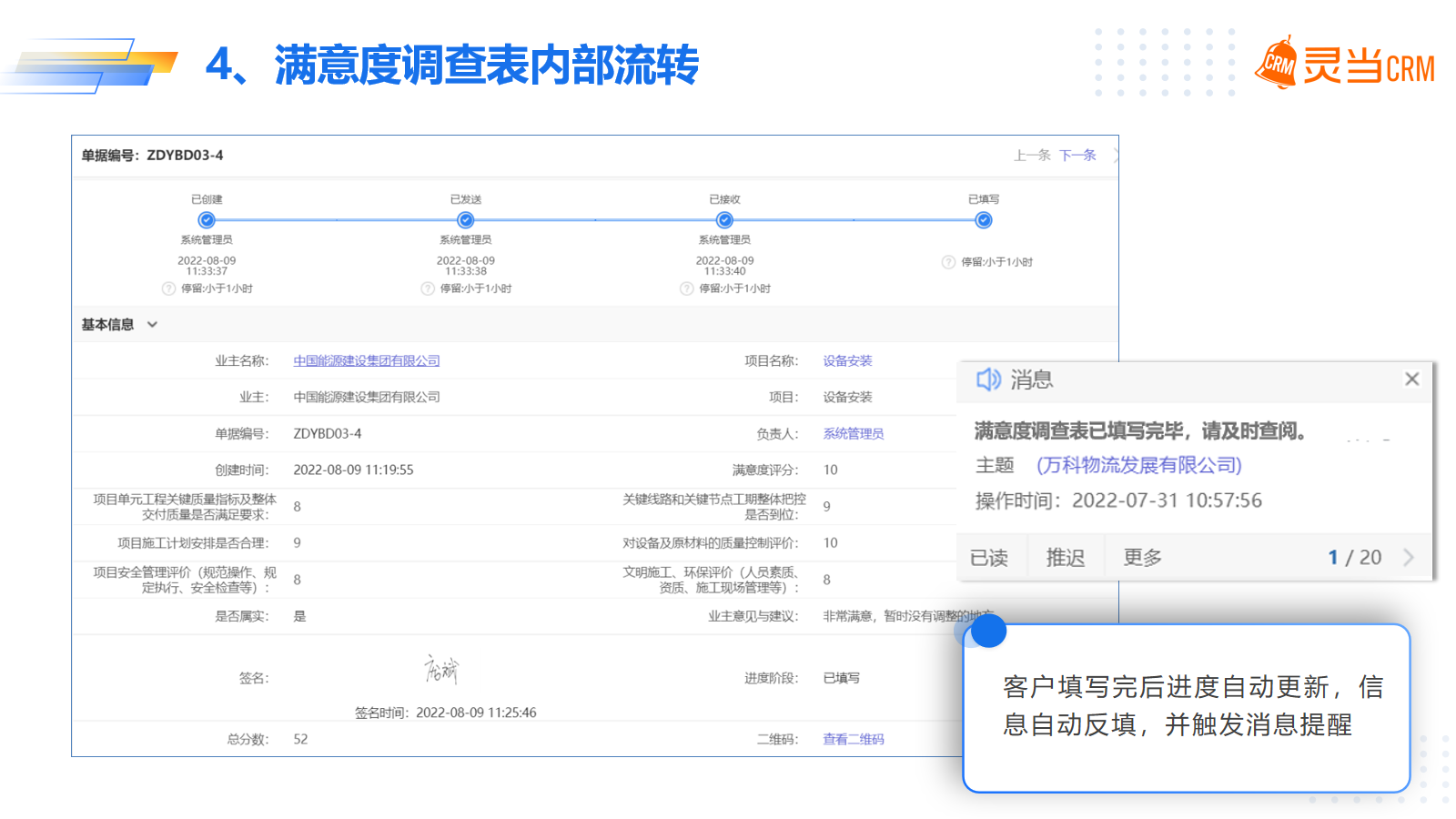Click help icon beside 已发送 stay duration
1456x819 pixels.
pyautogui.click(x=428, y=288)
